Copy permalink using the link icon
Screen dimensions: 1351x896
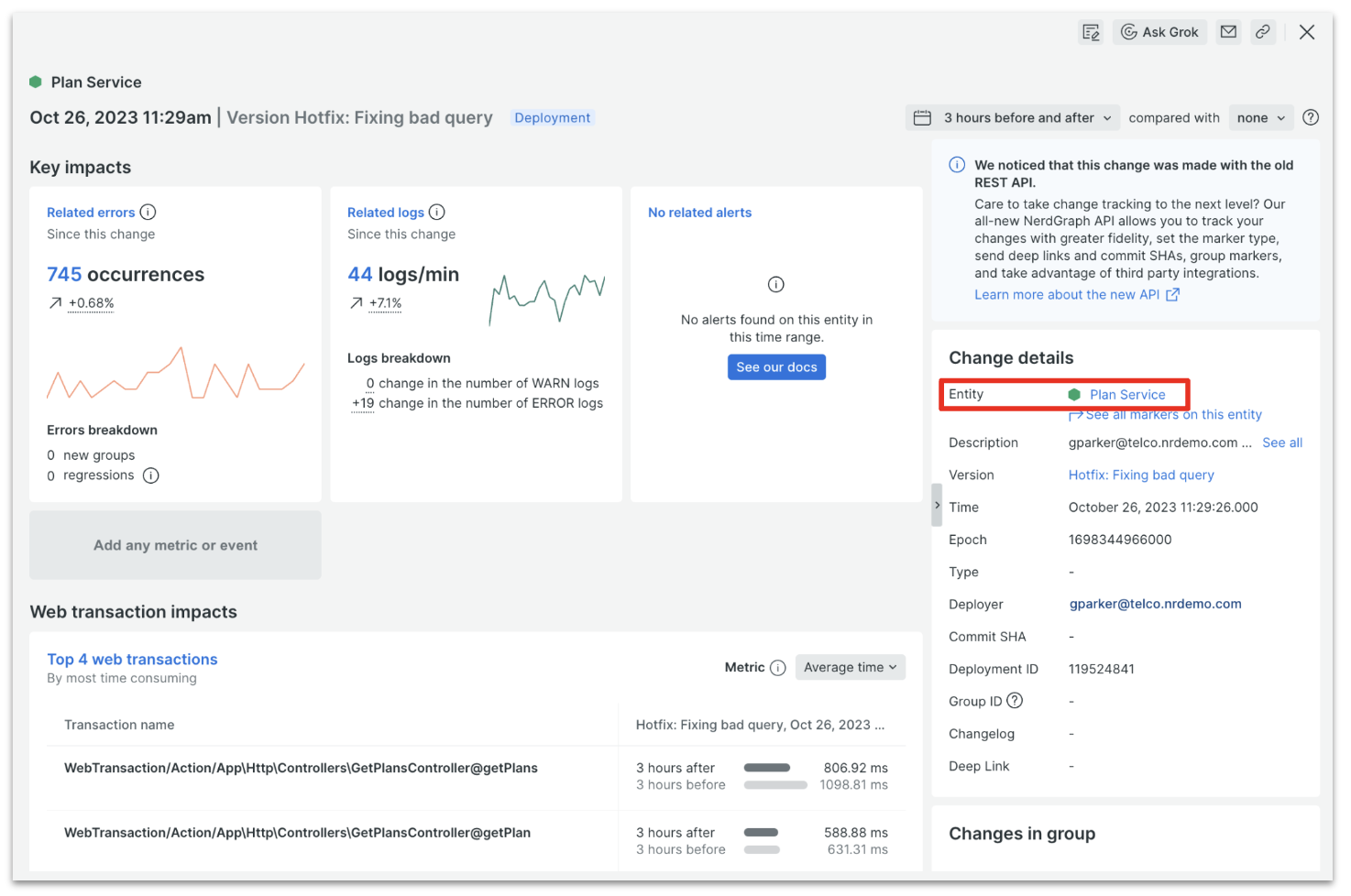[1263, 32]
